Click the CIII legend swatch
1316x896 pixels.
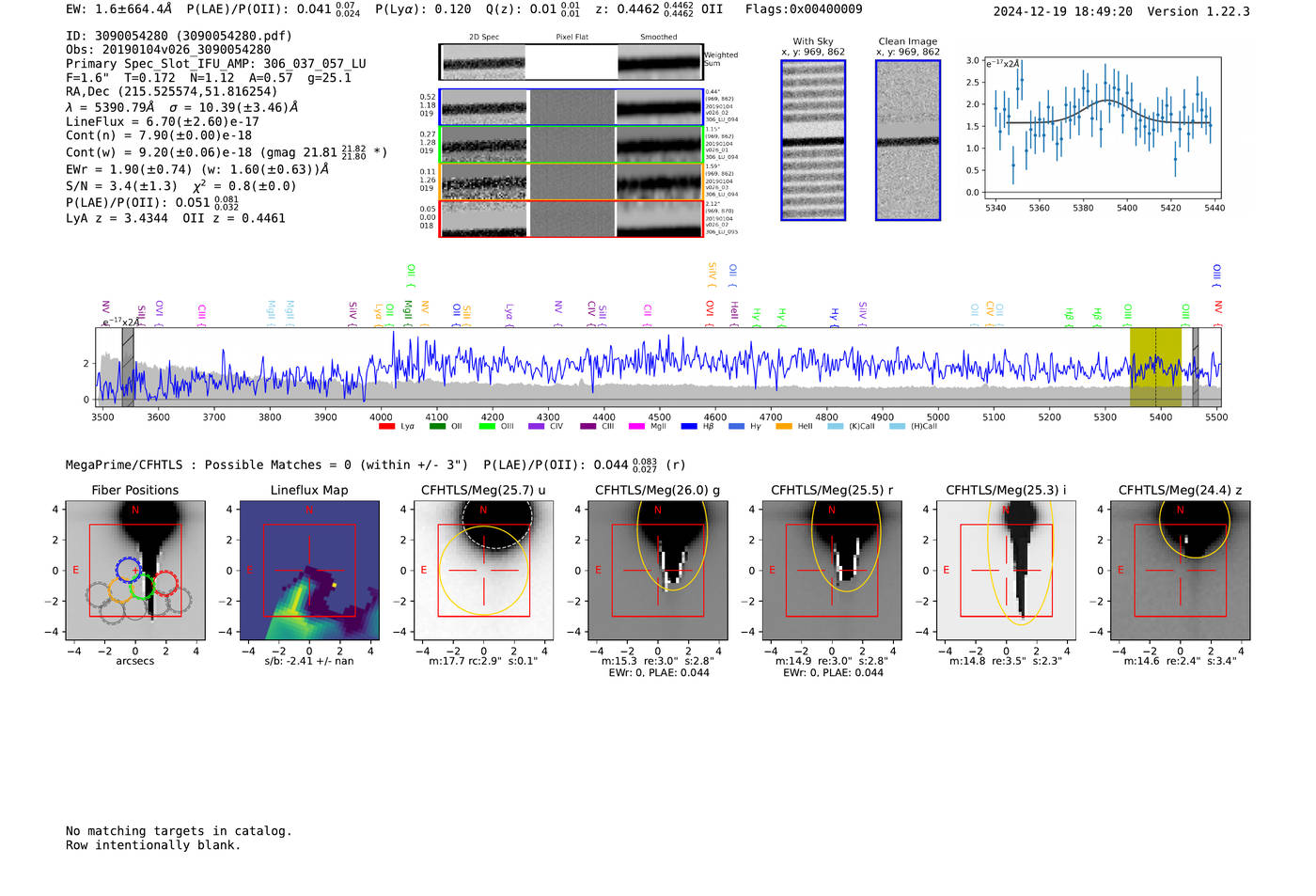(x=587, y=427)
